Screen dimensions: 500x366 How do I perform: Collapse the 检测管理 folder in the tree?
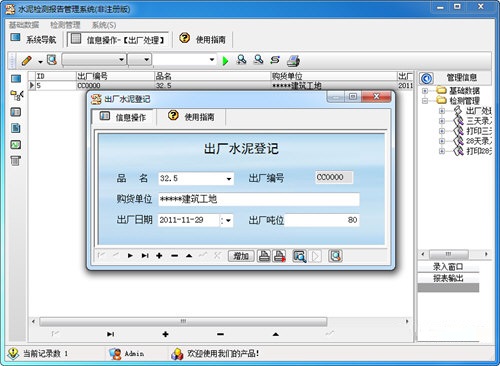pyautogui.click(x=425, y=100)
